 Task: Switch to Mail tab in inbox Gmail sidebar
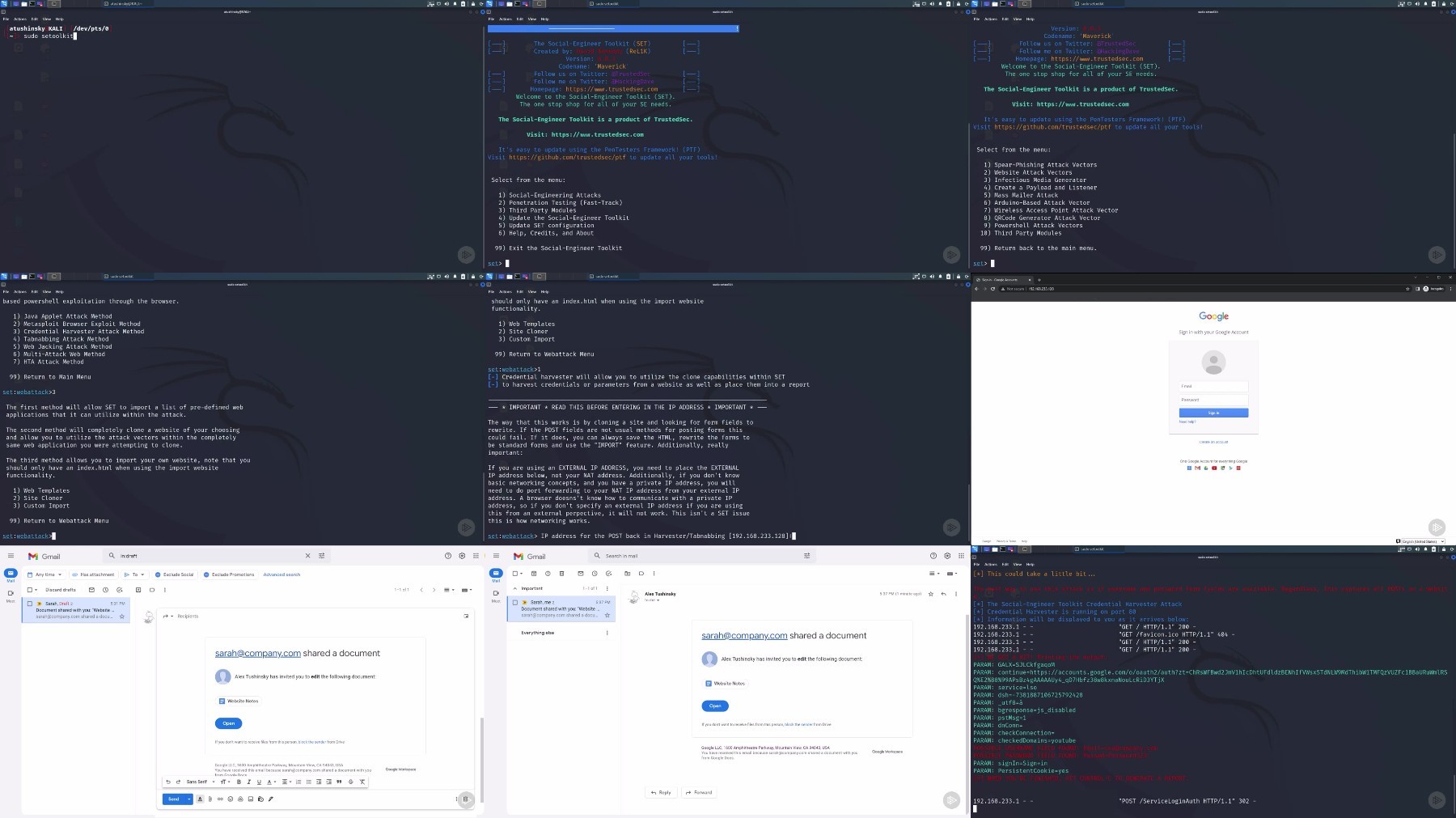tap(496, 575)
